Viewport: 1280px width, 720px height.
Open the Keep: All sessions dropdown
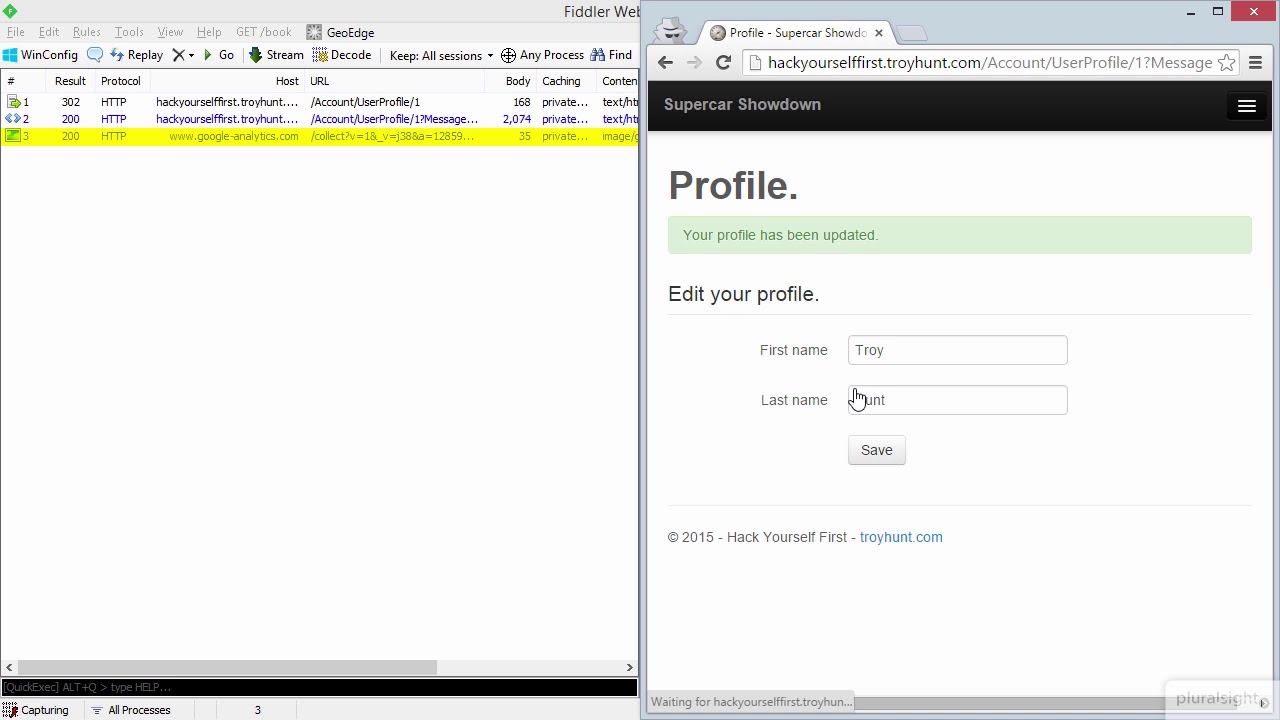(x=441, y=55)
